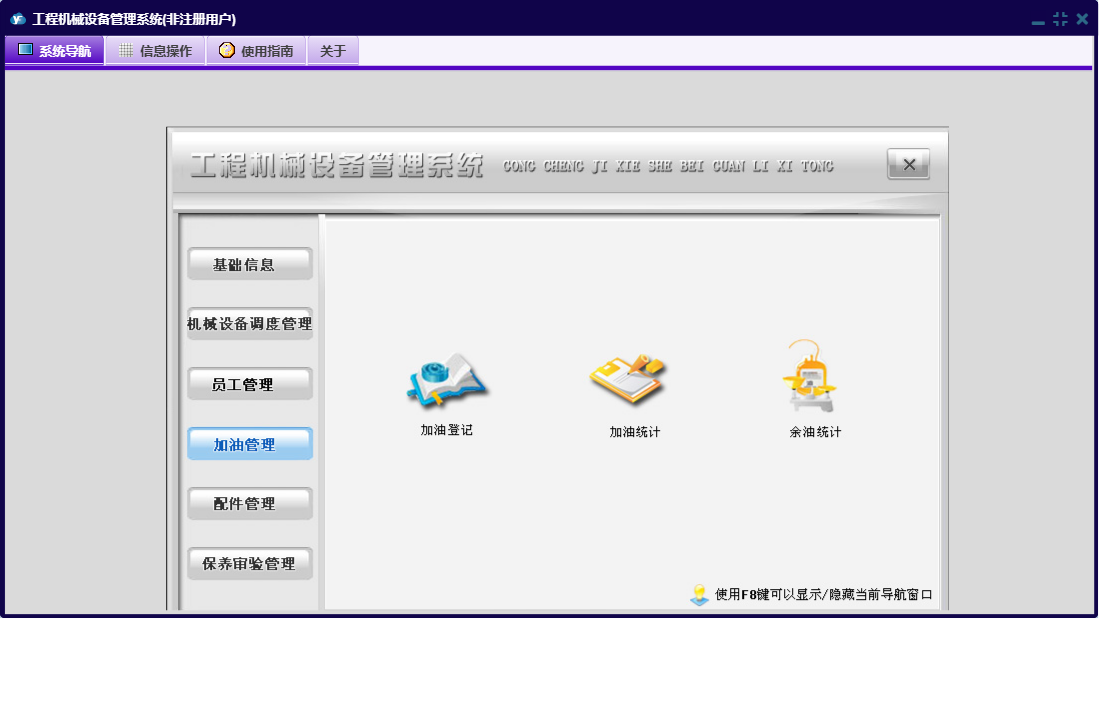Open the 余油统计 icon
This screenshot has height=723, width=1099.
click(811, 377)
